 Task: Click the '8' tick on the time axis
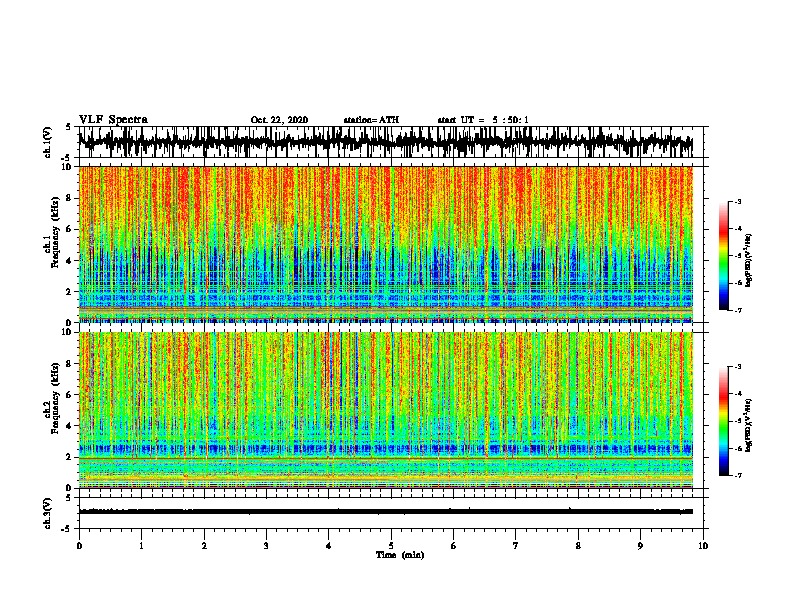[x=578, y=546]
